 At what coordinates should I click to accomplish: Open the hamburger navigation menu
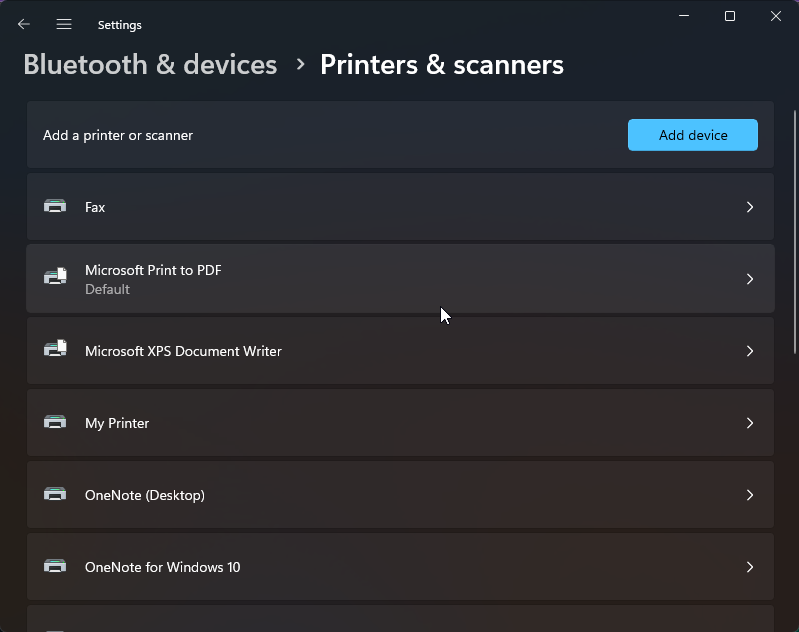pyautogui.click(x=64, y=24)
